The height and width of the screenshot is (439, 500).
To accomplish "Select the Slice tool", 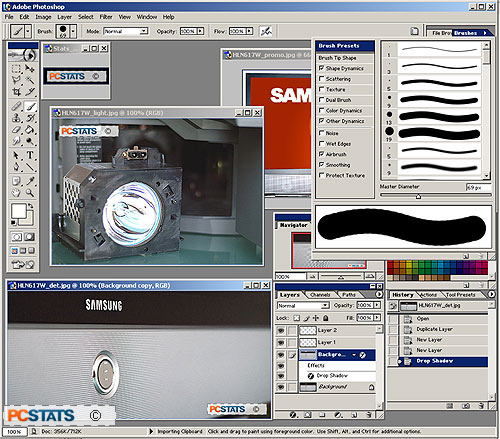I will tap(30, 91).
